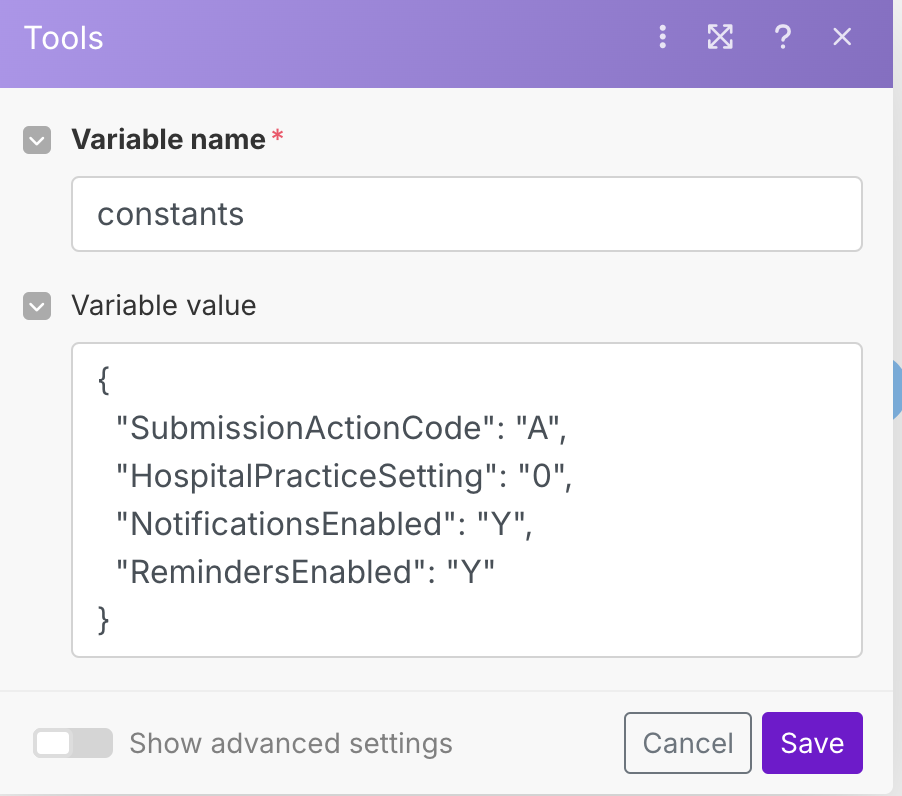Click the Cancel button
Screen dimensions: 902x796
point(687,743)
